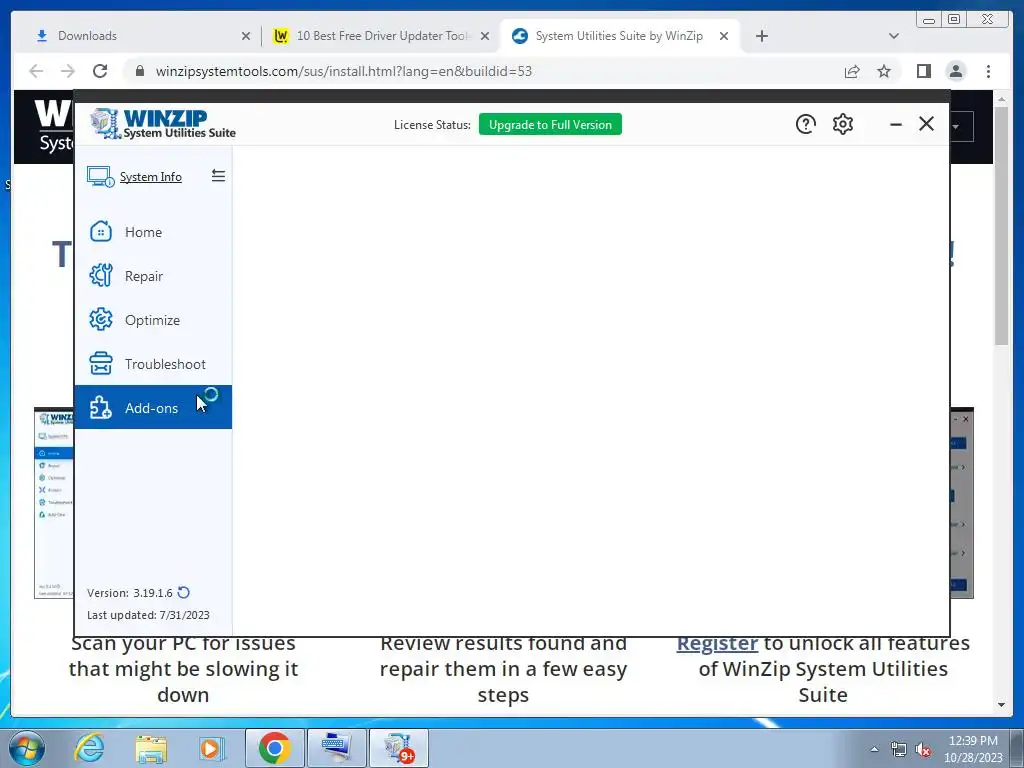Select Optimize in WinZip sidebar

pyautogui.click(x=153, y=319)
